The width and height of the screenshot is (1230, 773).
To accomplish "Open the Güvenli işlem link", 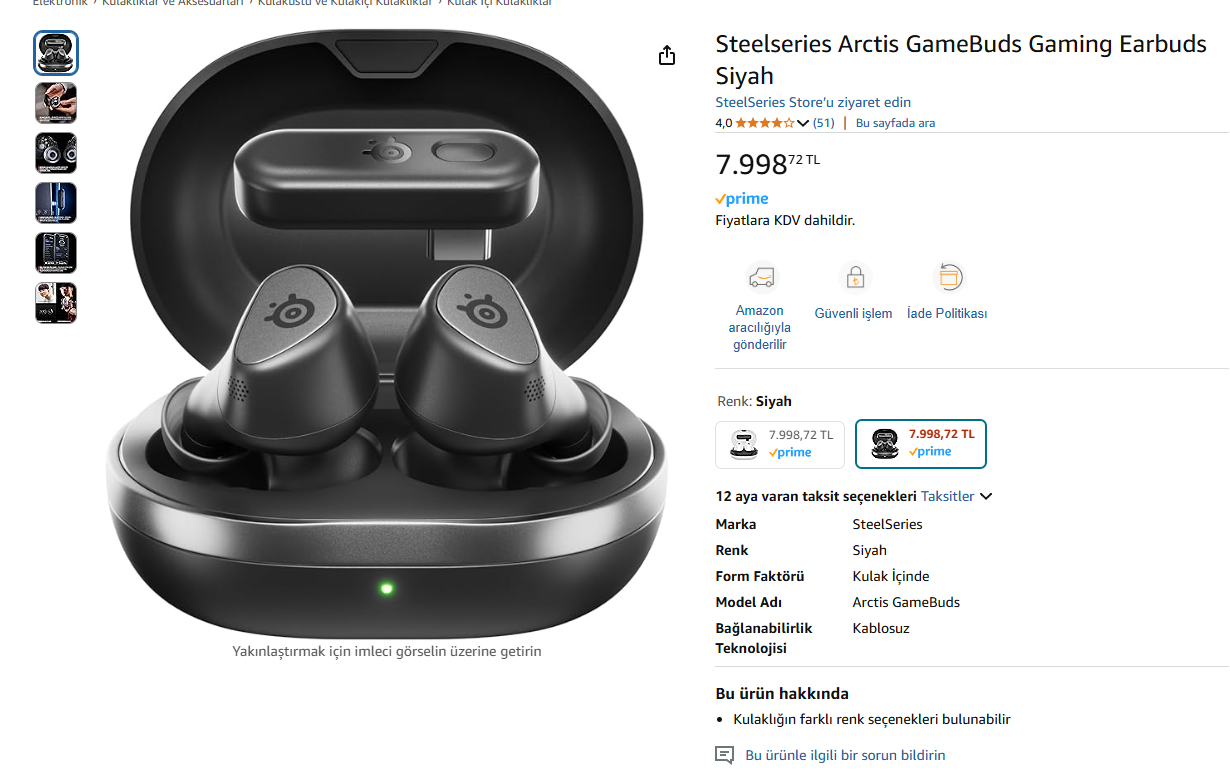I will pyautogui.click(x=853, y=313).
